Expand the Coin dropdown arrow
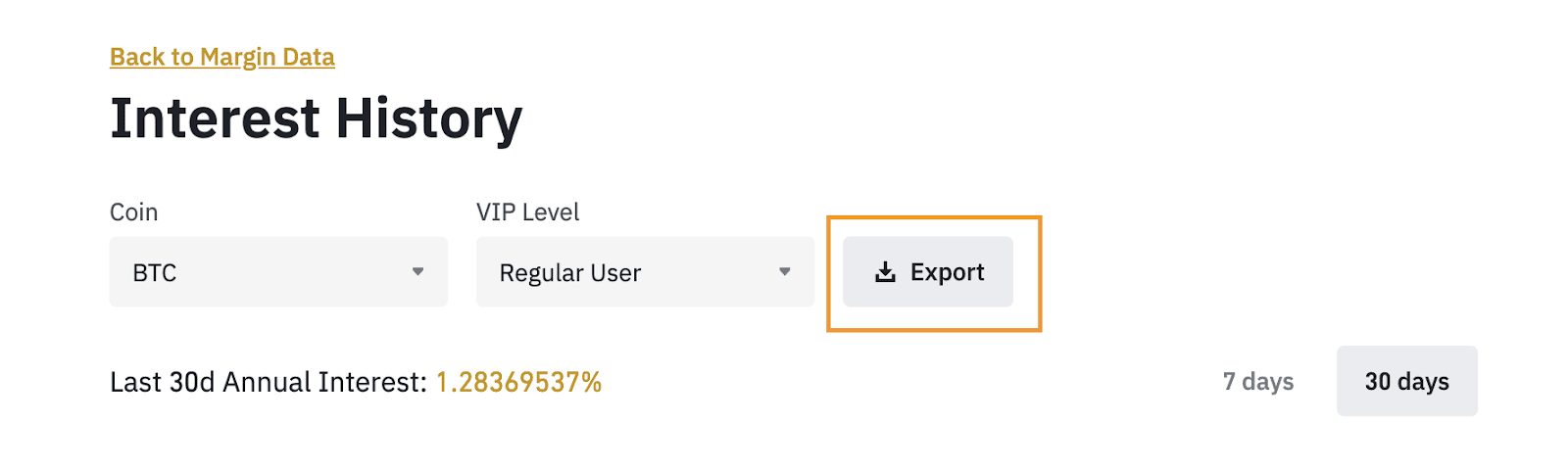The height and width of the screenshot is (471, 1568). pyautogui.click(x=418, y=271)
